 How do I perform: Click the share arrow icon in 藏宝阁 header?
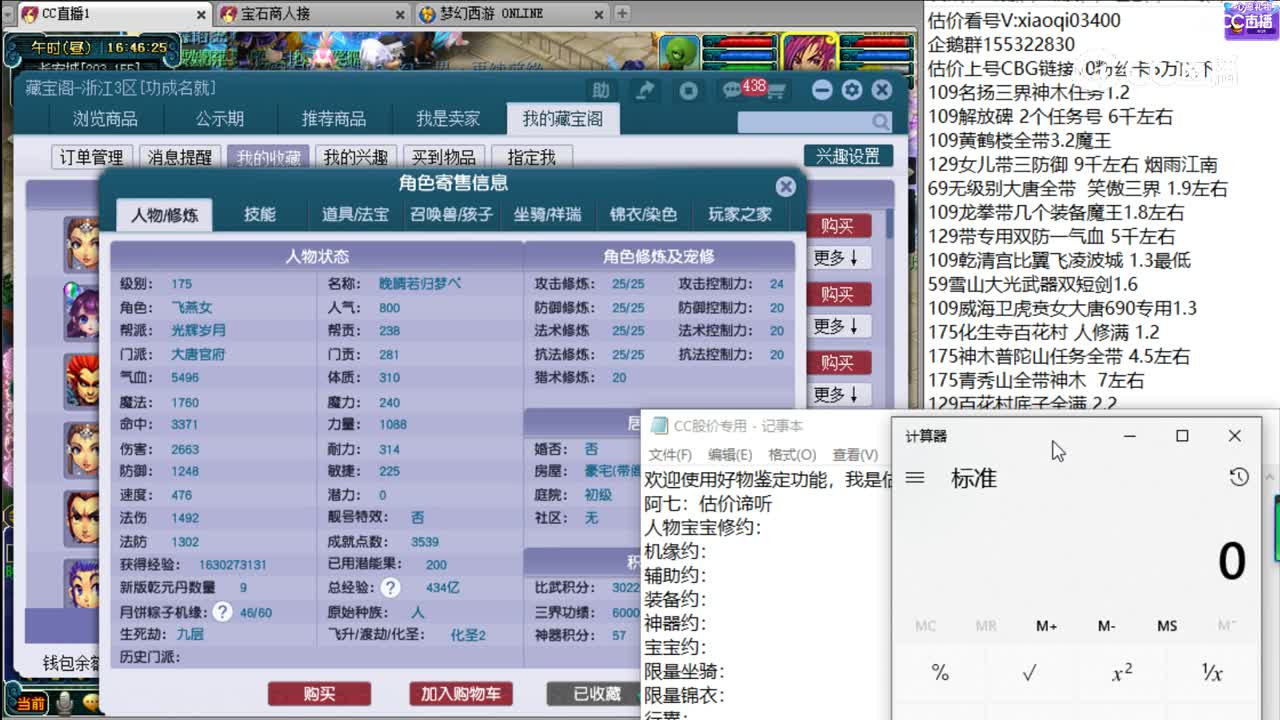click(645, 90)
